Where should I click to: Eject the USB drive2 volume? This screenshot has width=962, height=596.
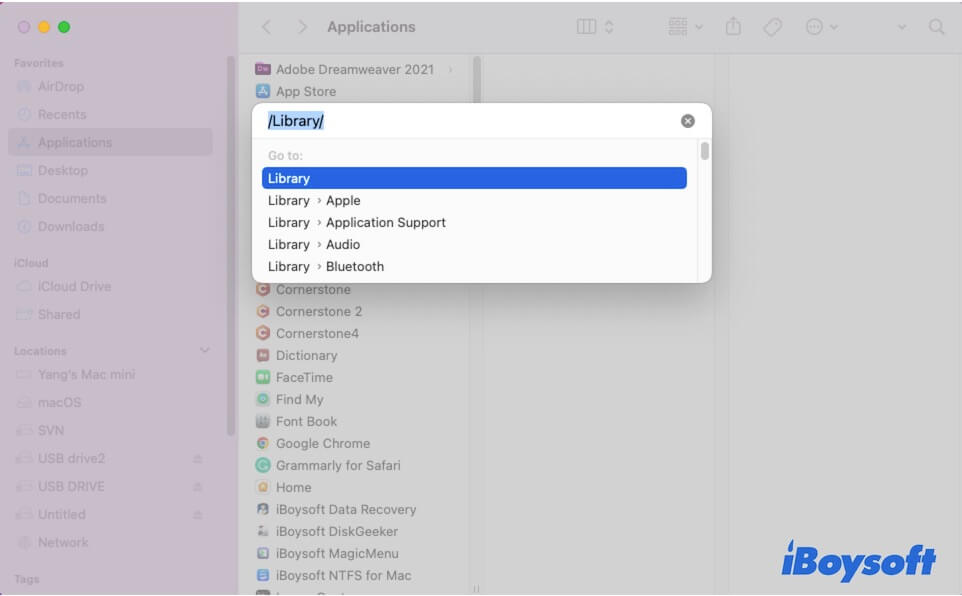(198, 459)
